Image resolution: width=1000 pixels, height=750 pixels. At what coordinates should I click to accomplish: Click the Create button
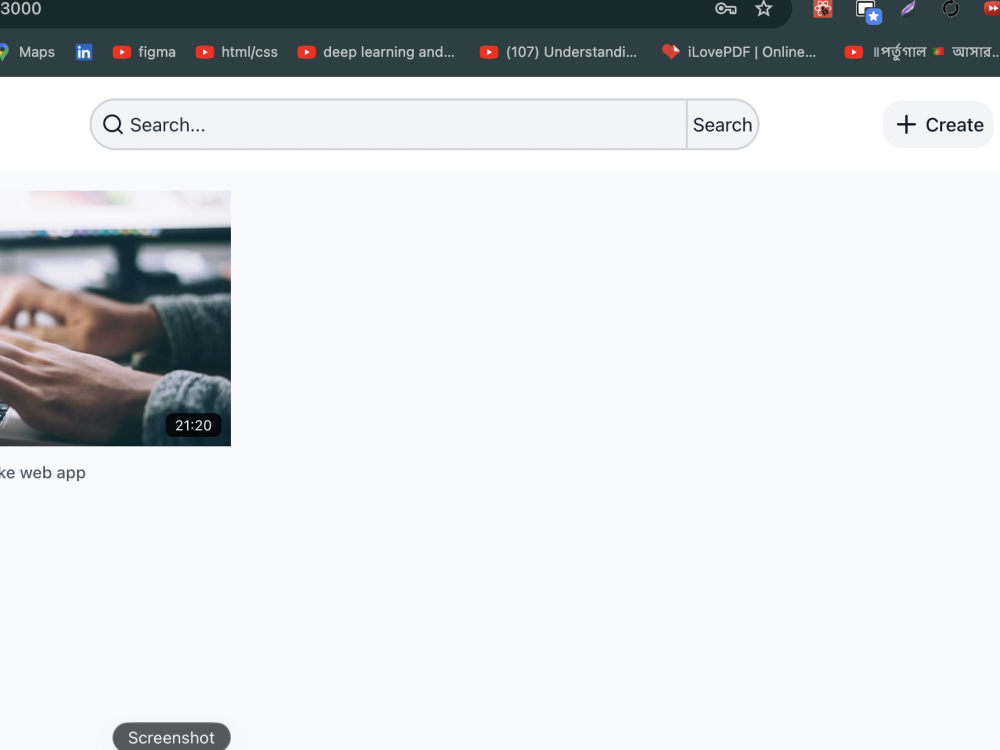[x=939, y=124]
